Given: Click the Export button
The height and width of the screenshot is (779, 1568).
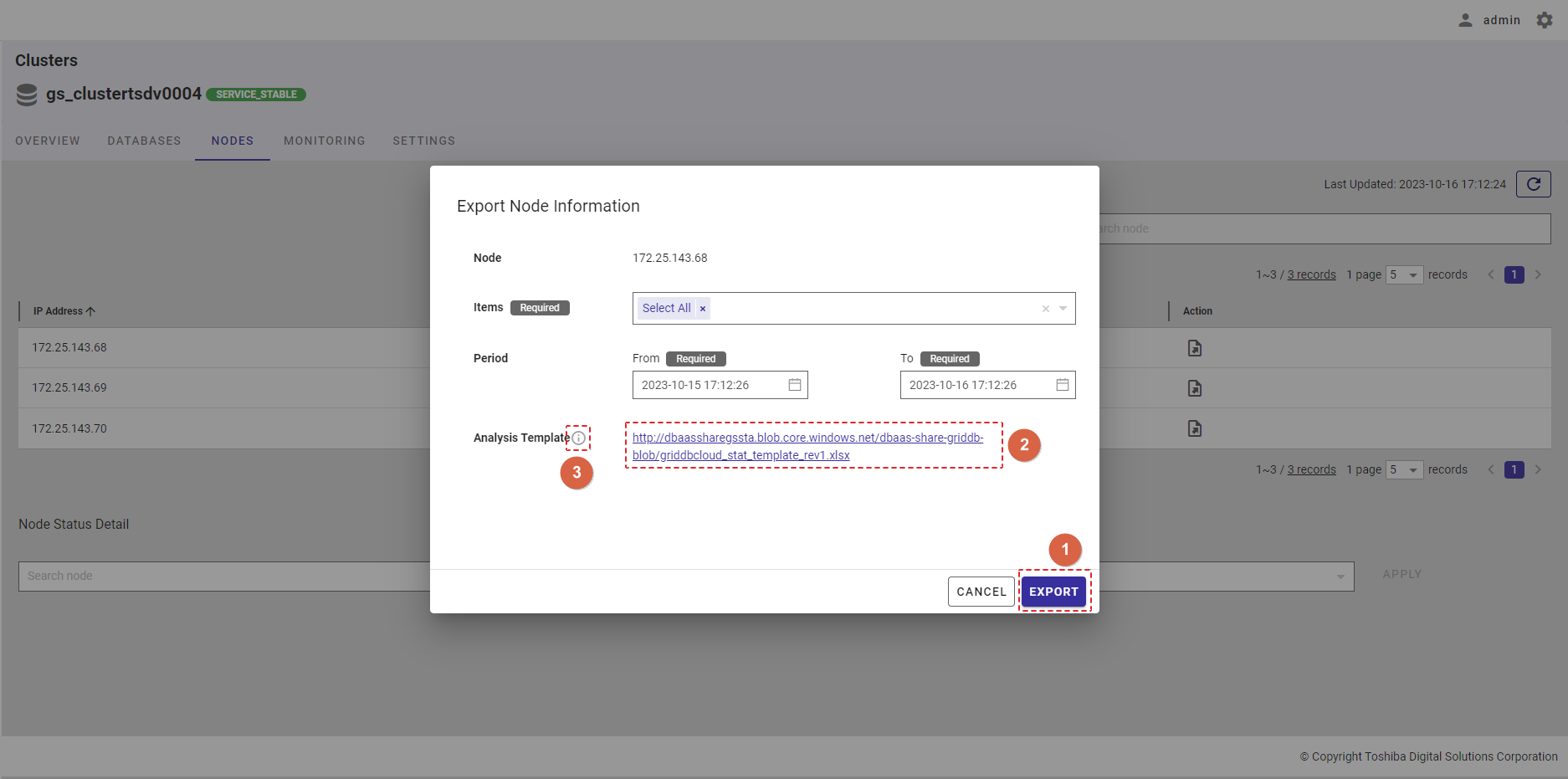Looking at the screenshot, I should [1053, 592].
